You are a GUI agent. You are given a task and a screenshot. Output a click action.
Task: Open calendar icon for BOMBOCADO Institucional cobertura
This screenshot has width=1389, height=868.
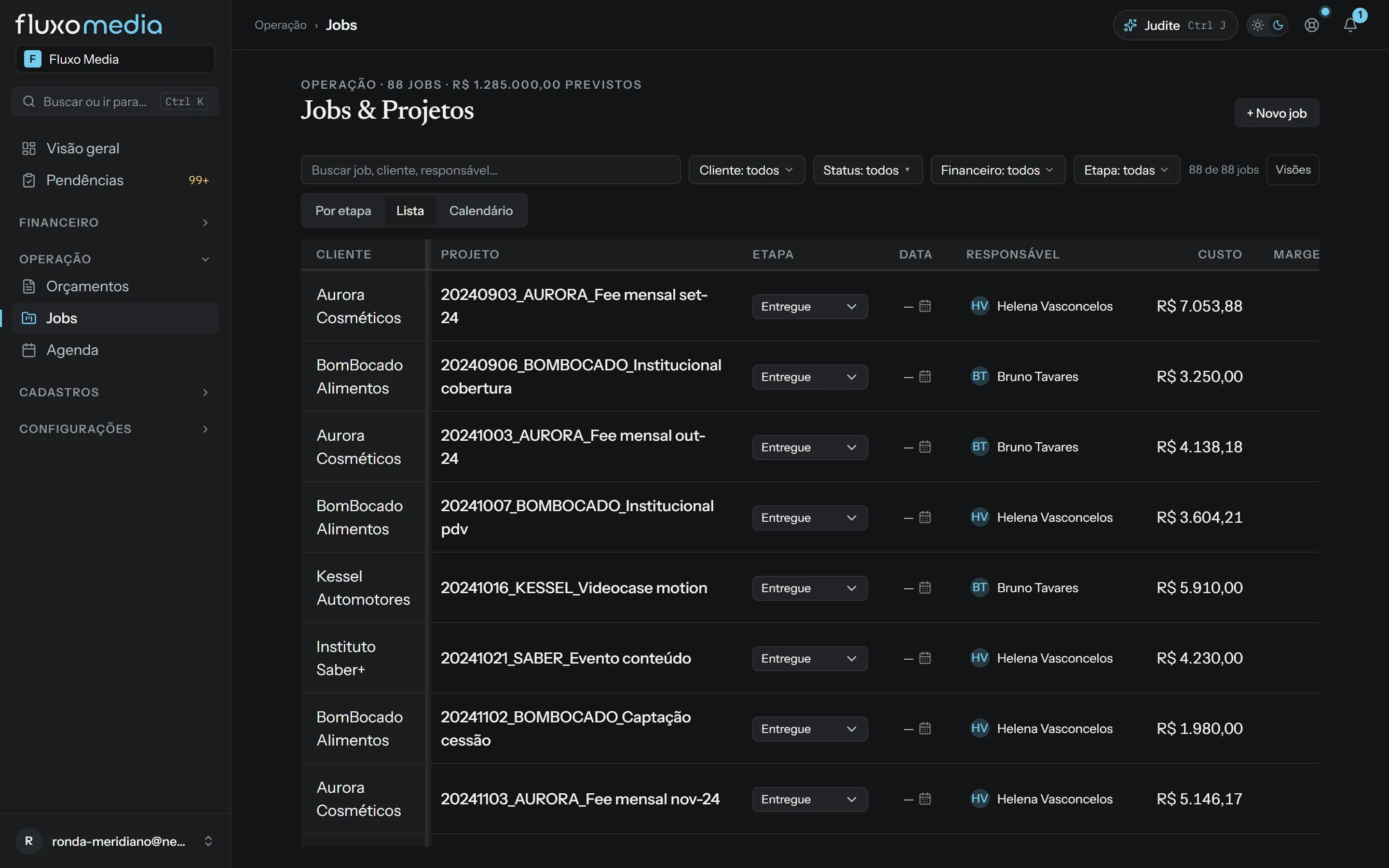pos(925,377)
